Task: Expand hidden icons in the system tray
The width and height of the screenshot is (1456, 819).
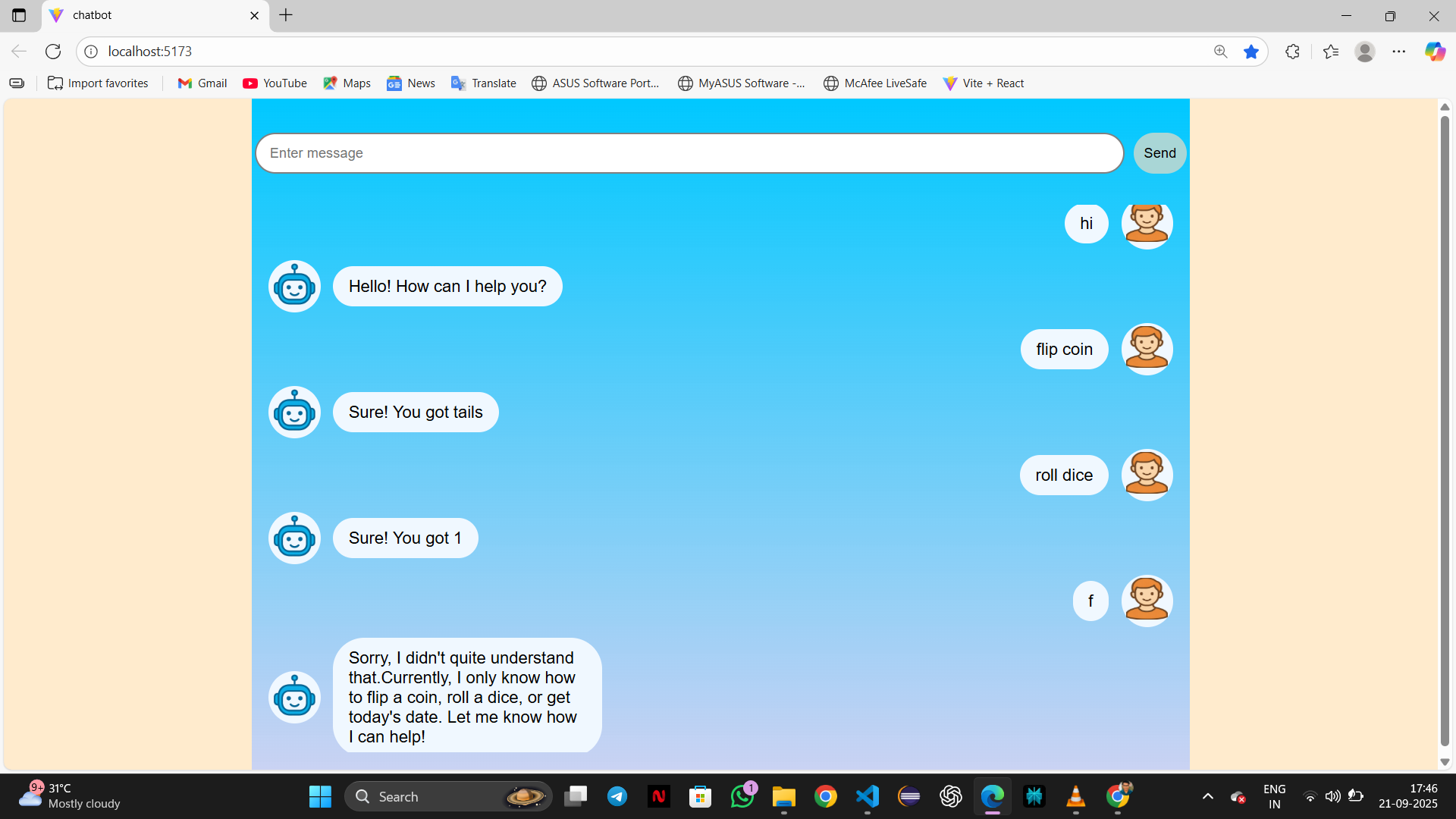Action: pyautogui.click(x=1207, y=796)
